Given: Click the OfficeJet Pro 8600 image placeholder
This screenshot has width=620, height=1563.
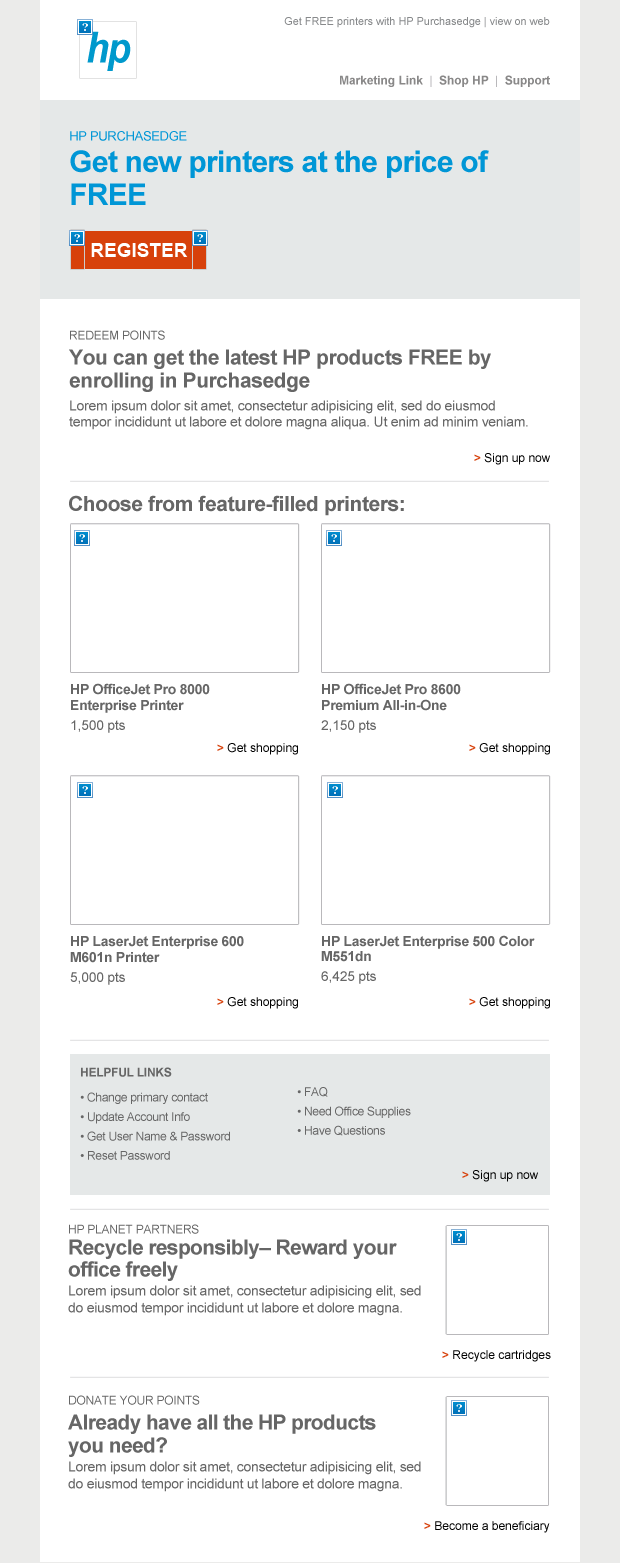Looking at the screenshot, I should [x=435, y=598].
